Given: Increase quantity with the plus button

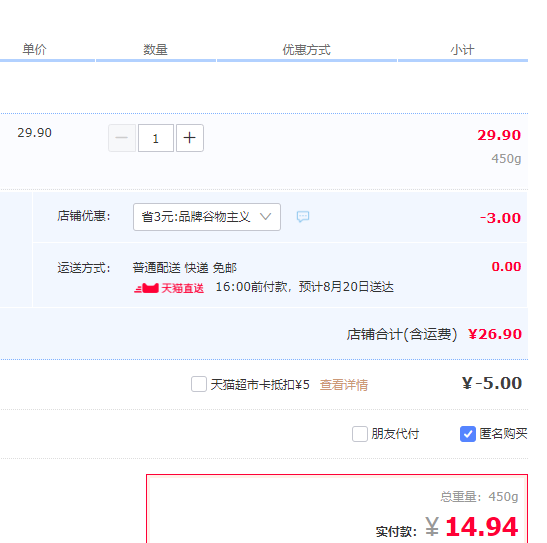Looking at the screenshot, I should [190, 138].
